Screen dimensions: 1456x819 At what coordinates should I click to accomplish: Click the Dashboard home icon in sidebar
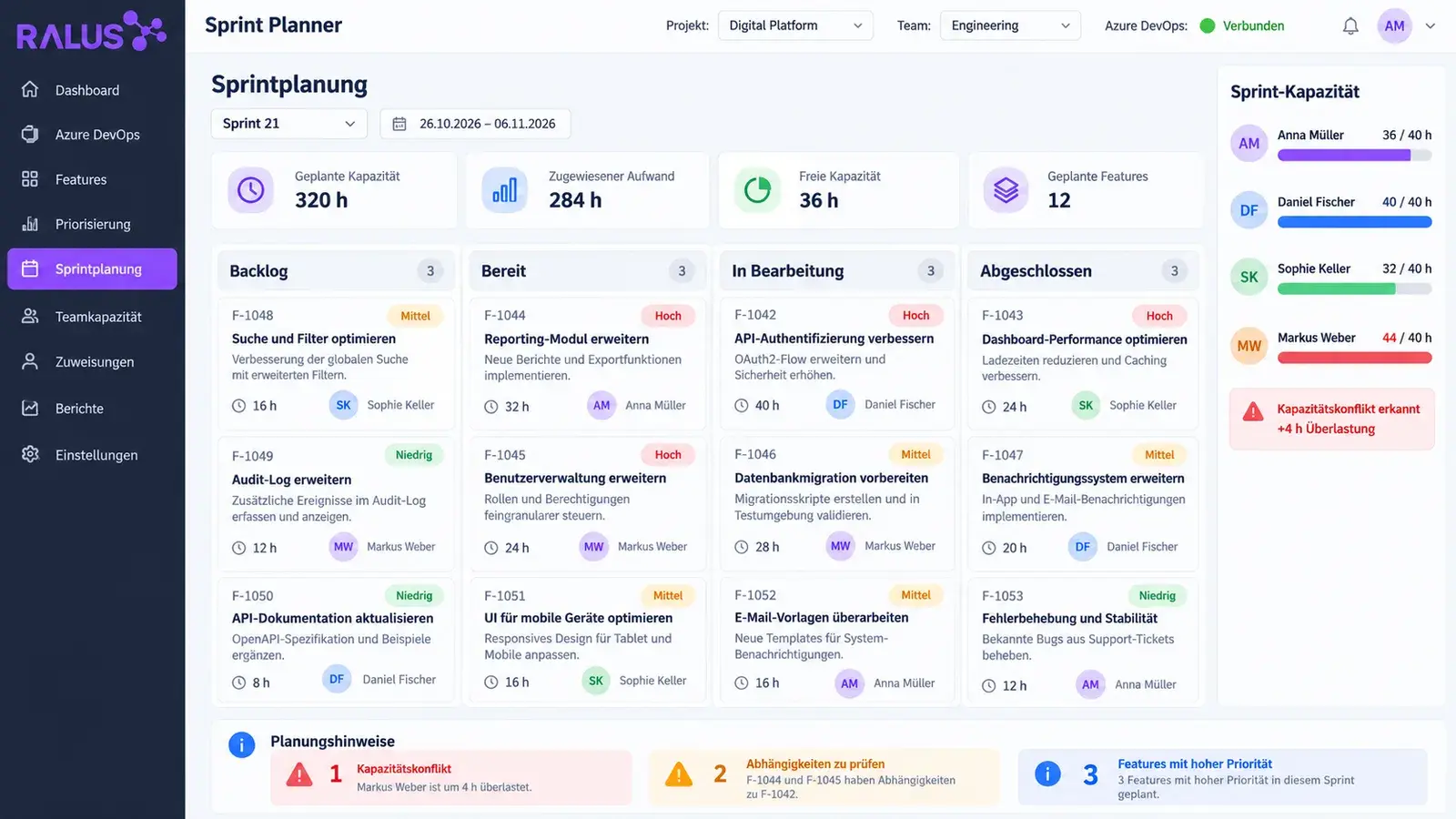[30, 89]
